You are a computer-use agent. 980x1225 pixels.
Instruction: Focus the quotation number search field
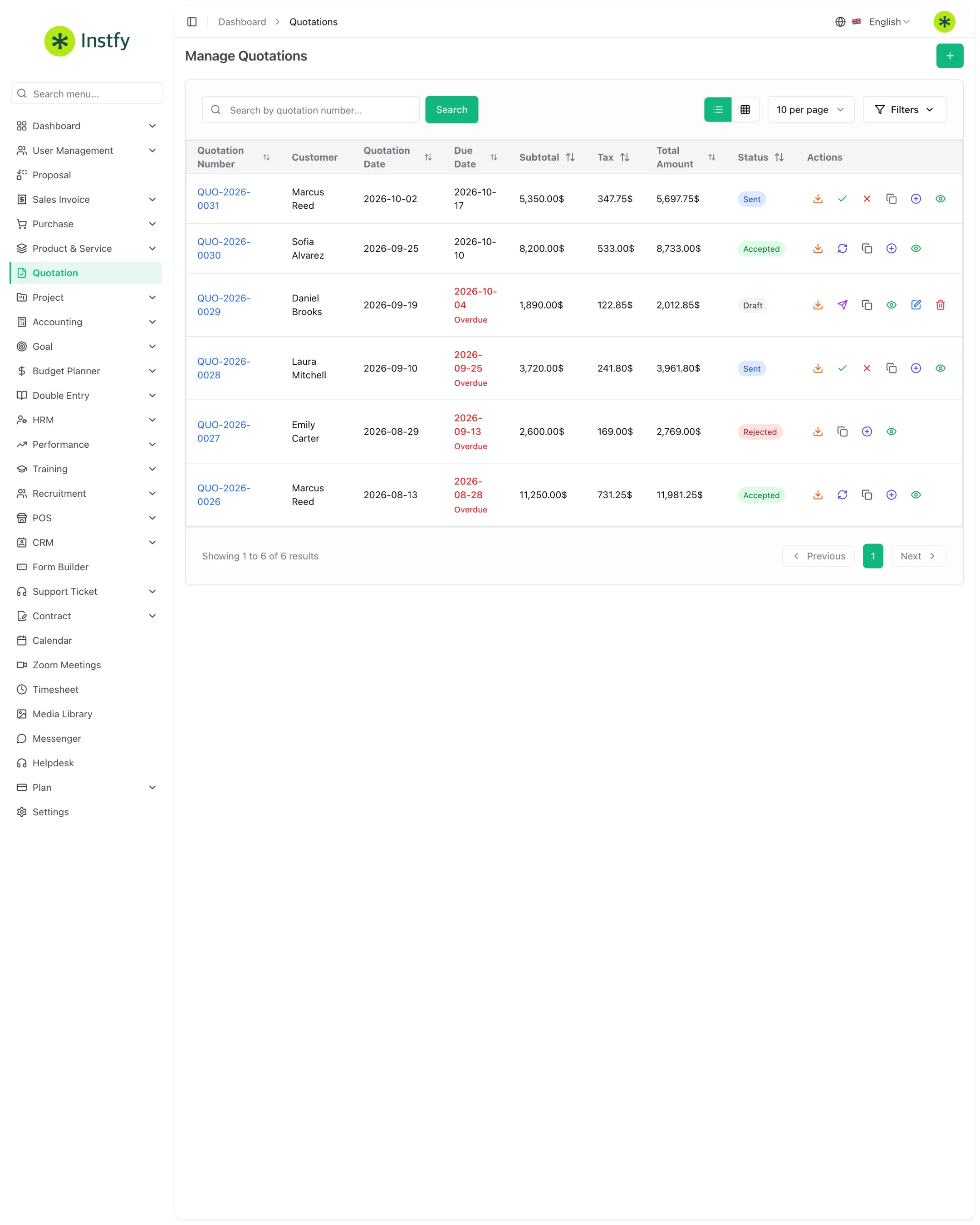pyautogui.click(x=311, y=110)
